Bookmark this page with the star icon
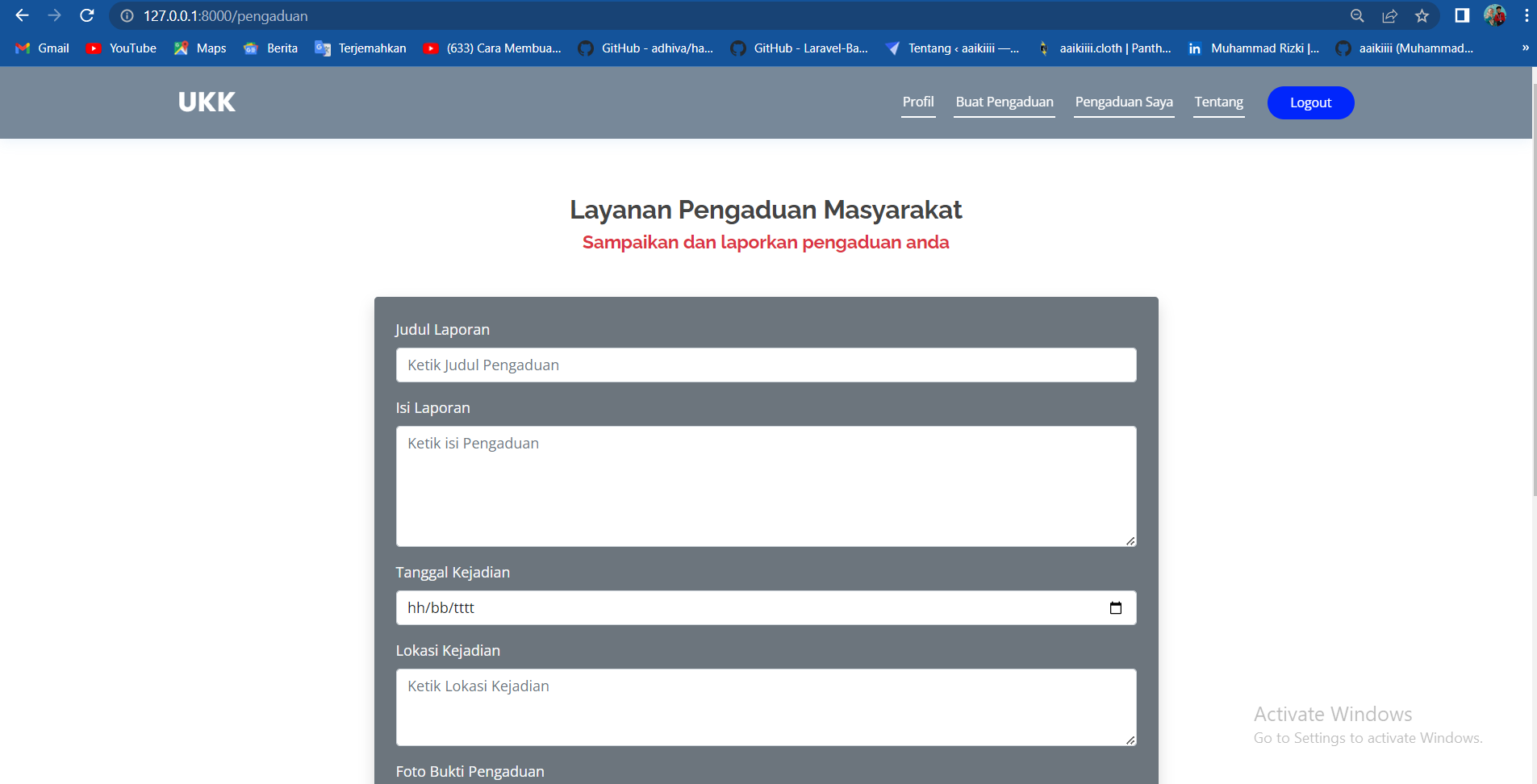The height and width of the screenshot is (784, 1537). 1422,16
